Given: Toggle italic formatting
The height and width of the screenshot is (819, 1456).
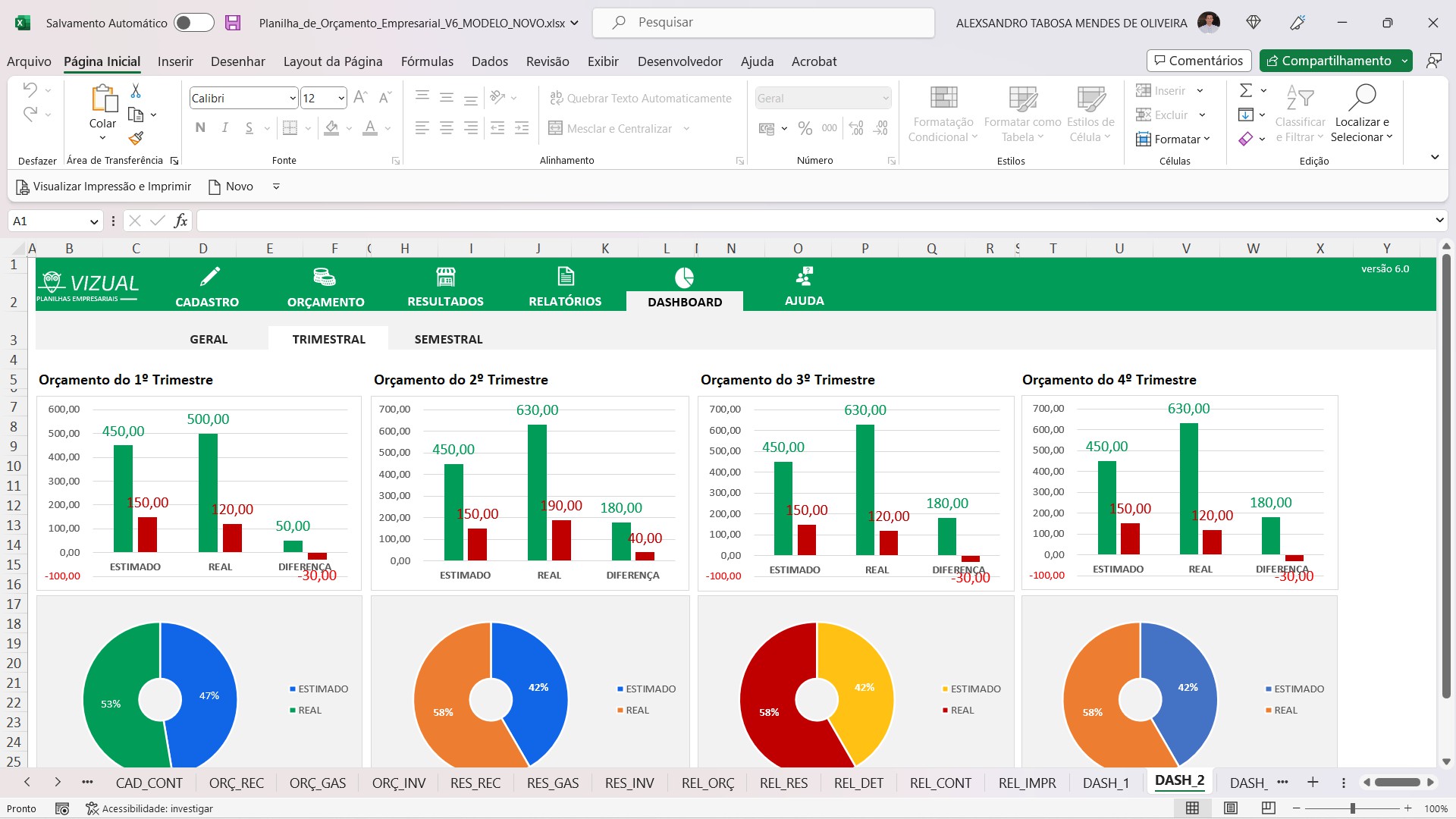Looking at the screenshot, I should [x=224, y=128].
